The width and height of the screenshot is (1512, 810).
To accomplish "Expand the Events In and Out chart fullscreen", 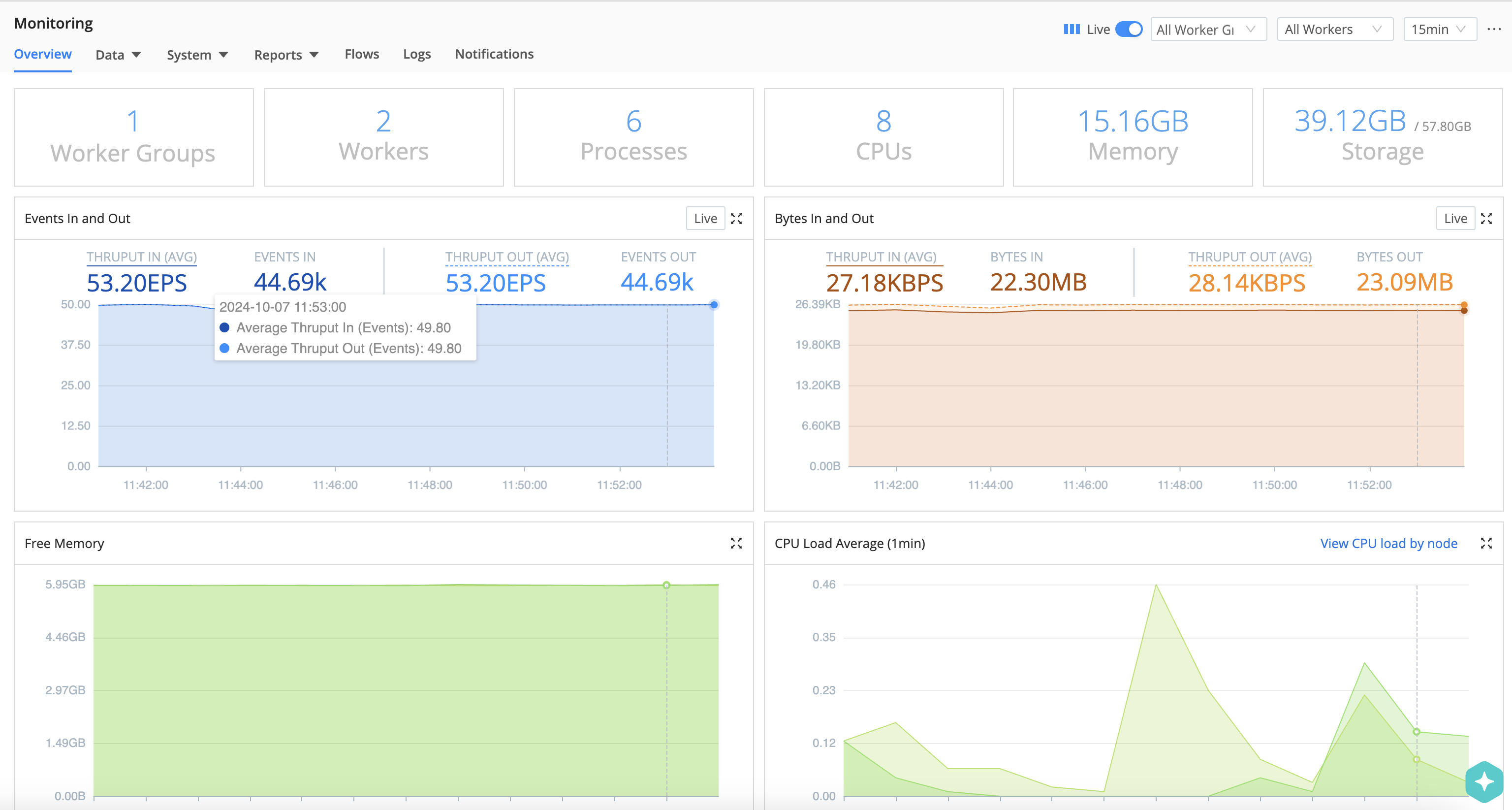I will pyautogui.click(x=737, y=218).
